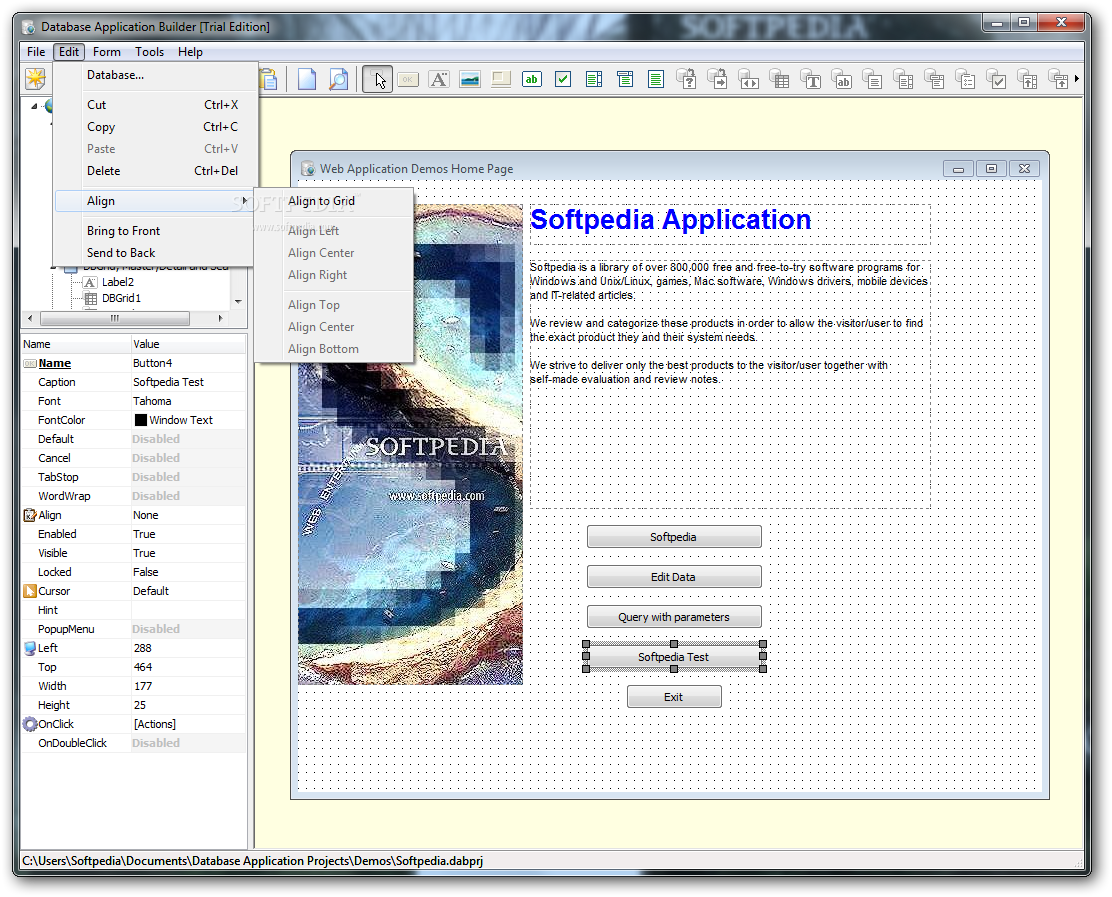Click the selected Softpedia Test button
Image resolution: width=1112 pixels, height=897 pixels.
pos(674,657)
